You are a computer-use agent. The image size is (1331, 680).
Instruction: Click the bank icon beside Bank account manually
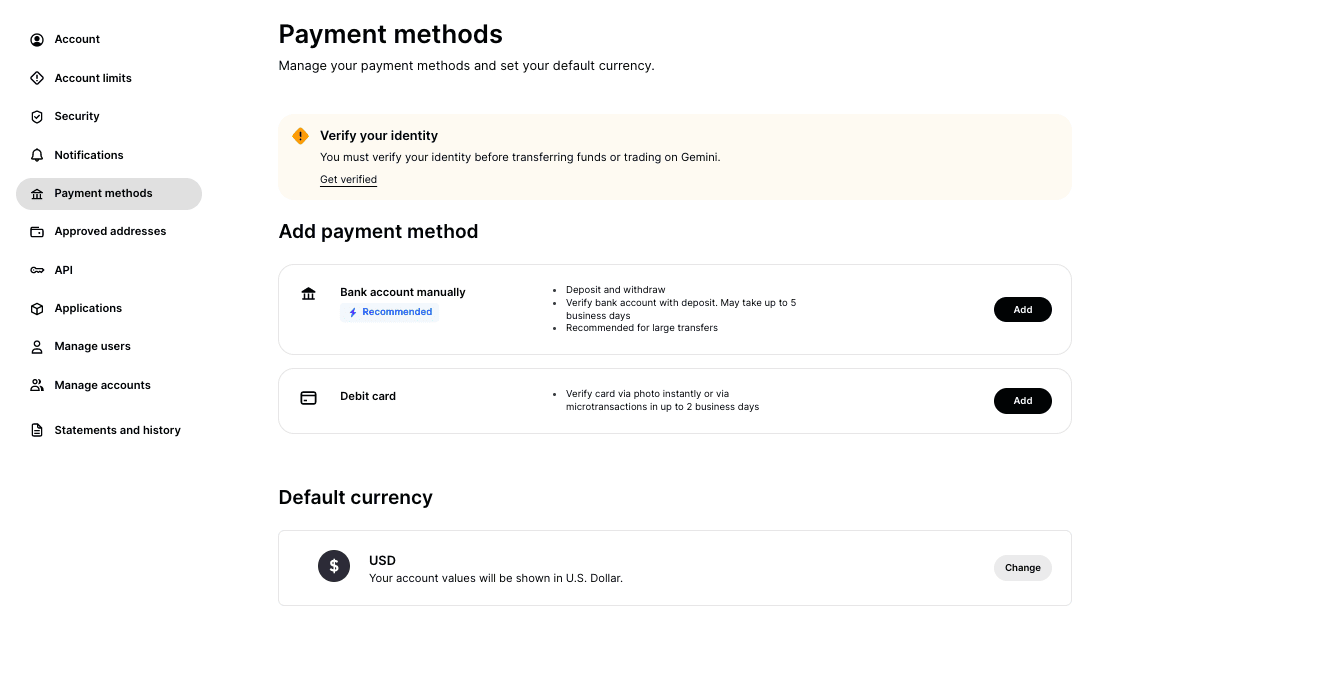click(x=308, y=293)
